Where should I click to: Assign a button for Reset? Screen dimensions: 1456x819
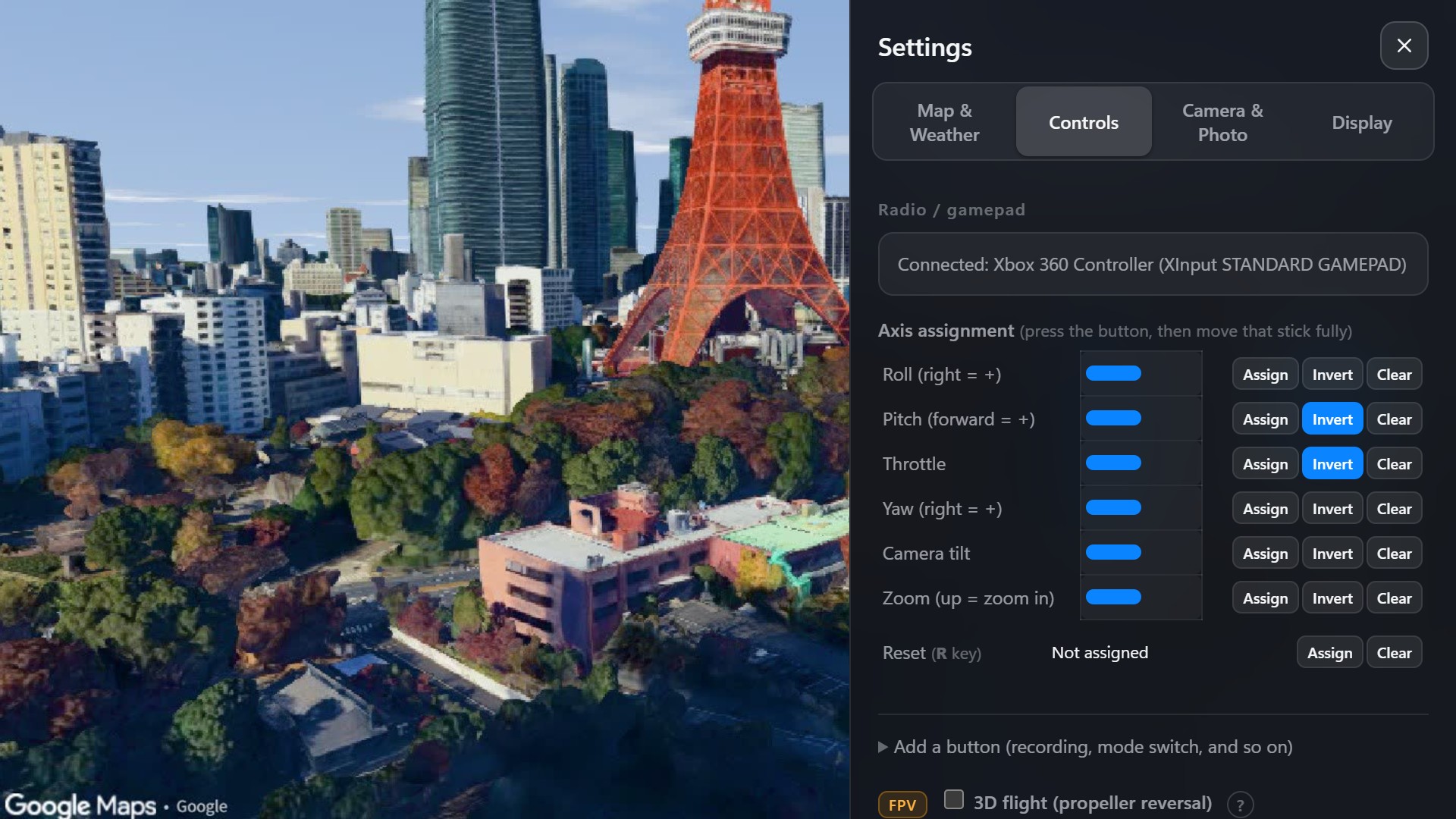pos(1329,653)
